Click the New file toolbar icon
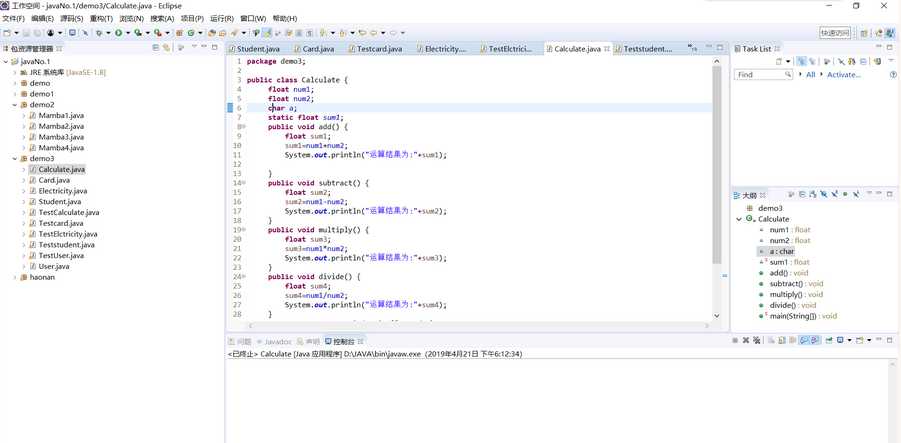 tap(6, 33)
